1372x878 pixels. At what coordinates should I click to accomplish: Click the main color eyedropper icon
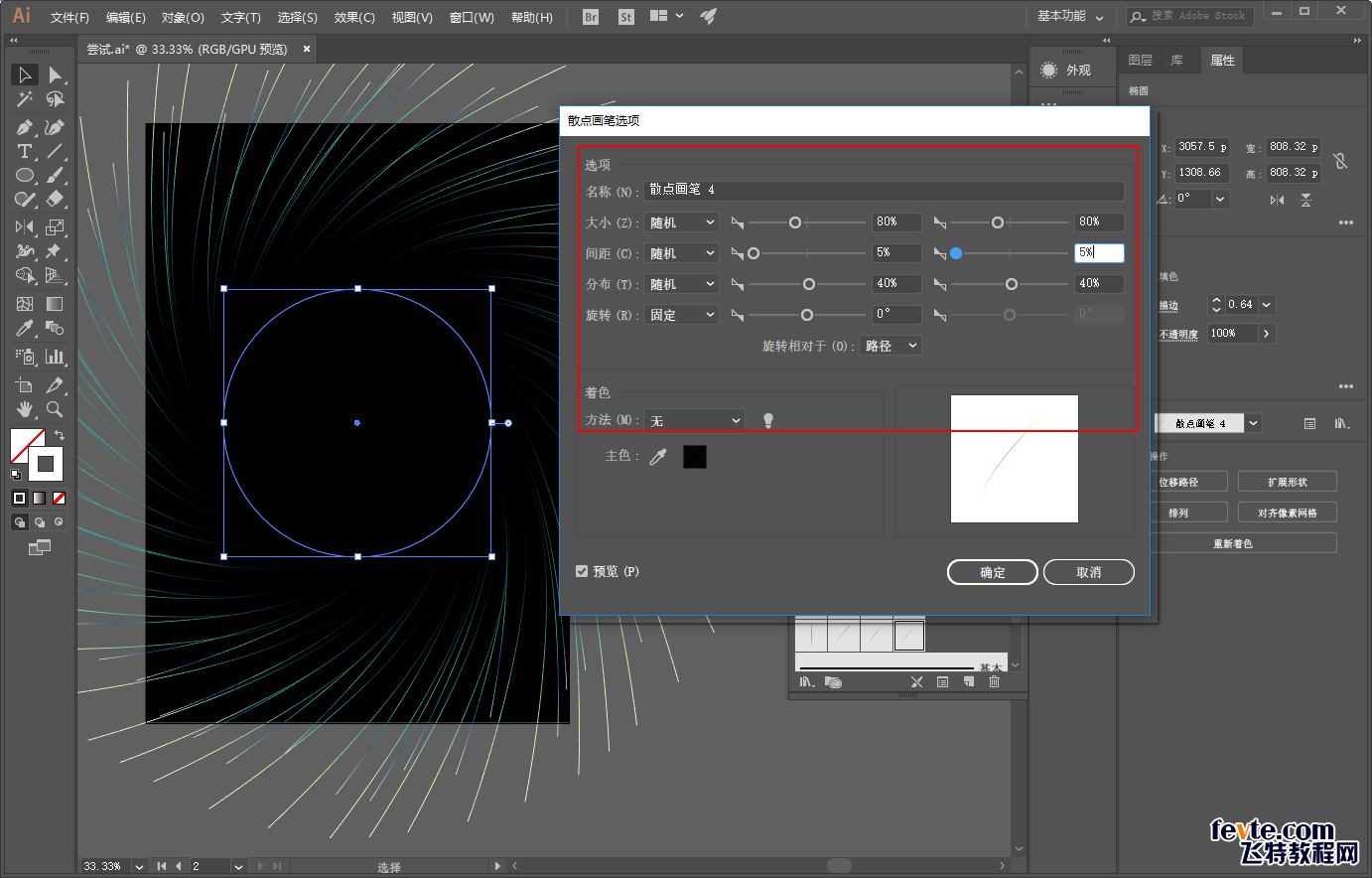(x=658, y=457)
